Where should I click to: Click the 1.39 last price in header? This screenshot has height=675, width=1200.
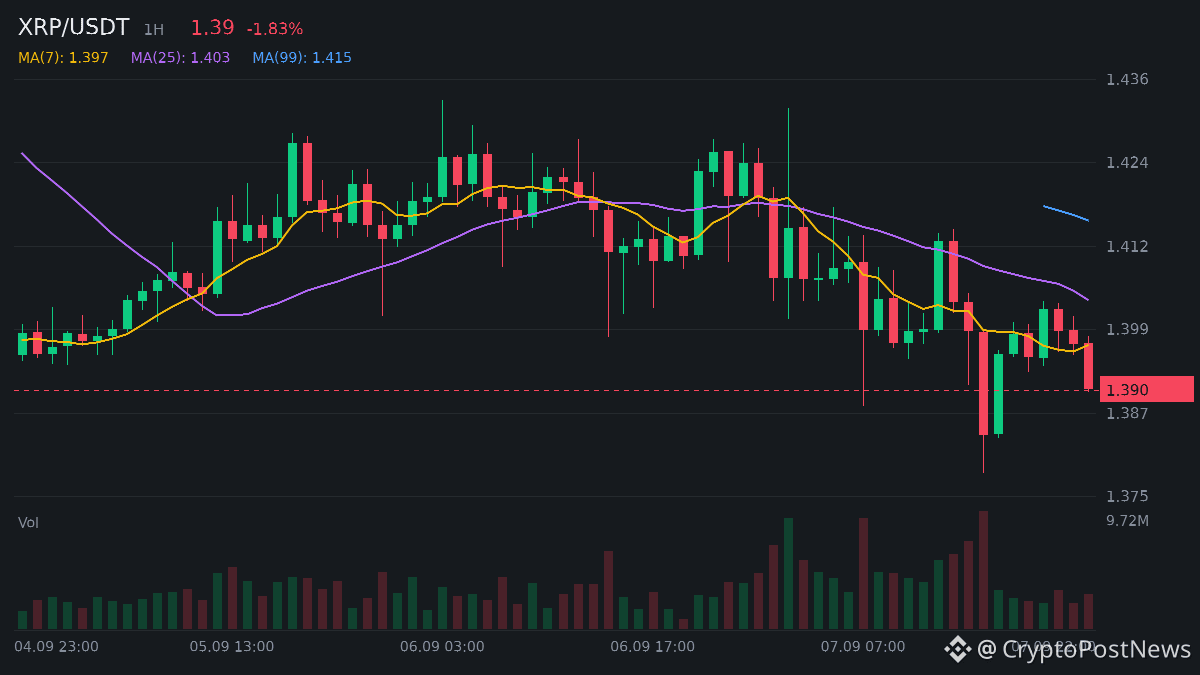coord(212,28)
